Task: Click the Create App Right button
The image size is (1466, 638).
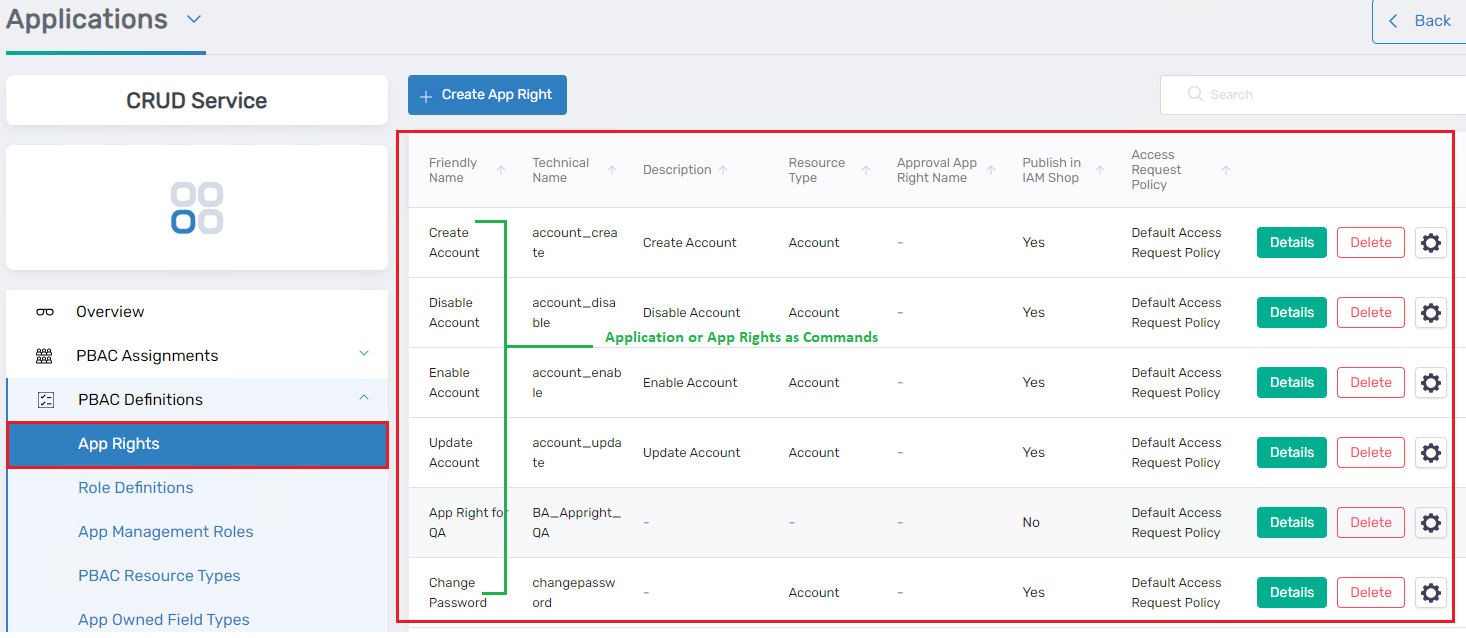Action: point(487,95)
